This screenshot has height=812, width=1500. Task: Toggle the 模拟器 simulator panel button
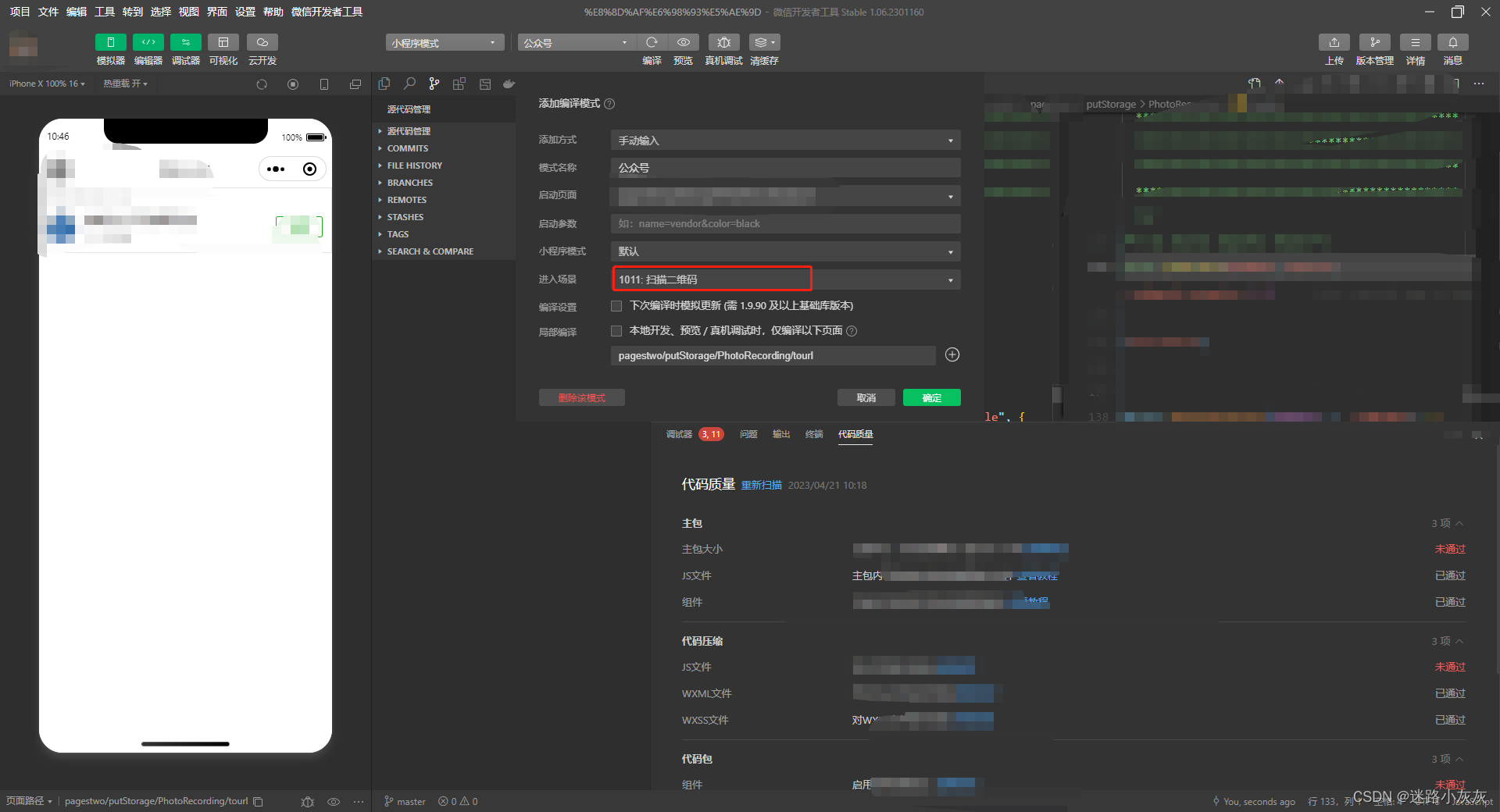[110, 42]
